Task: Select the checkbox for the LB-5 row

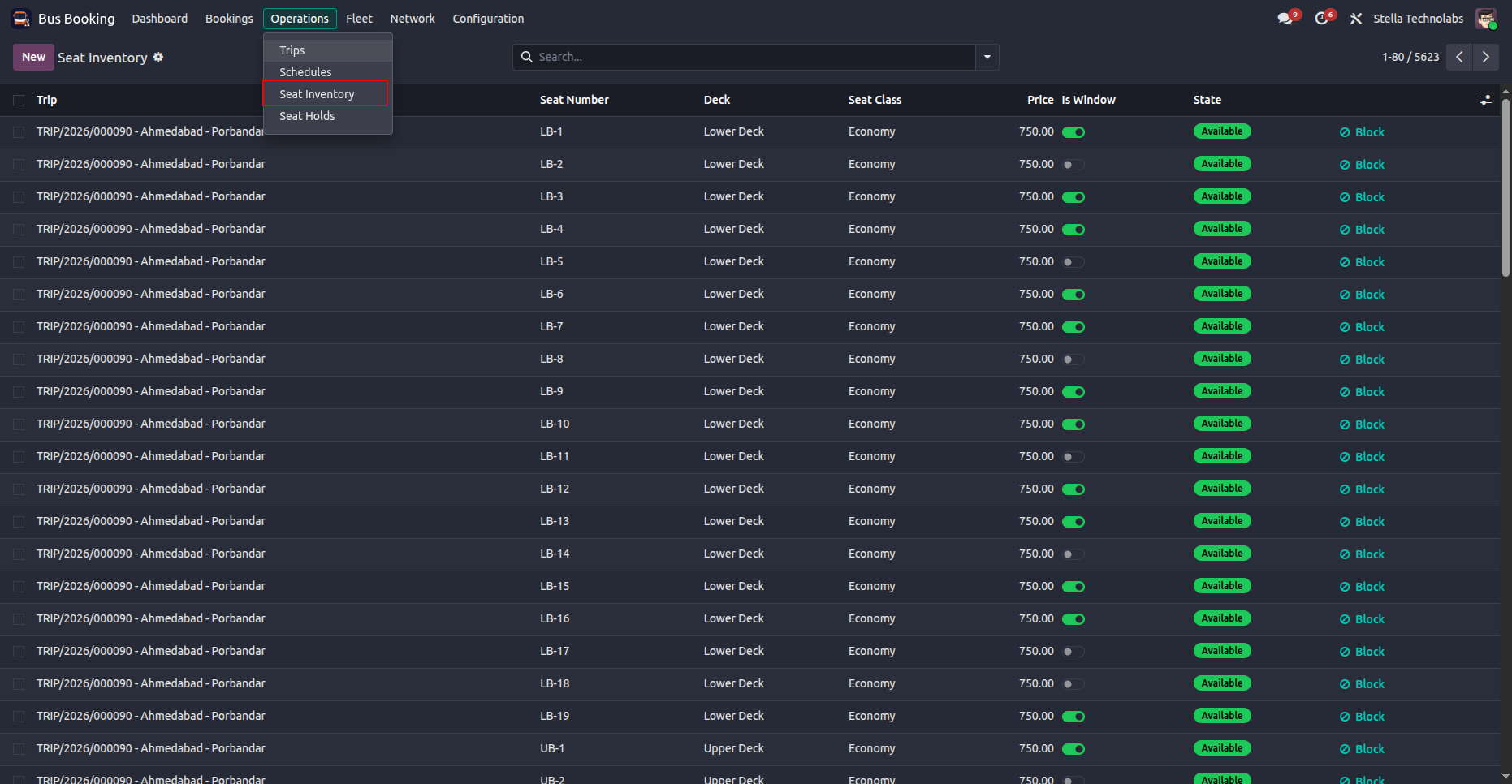Action: click(x=19, y=262)
